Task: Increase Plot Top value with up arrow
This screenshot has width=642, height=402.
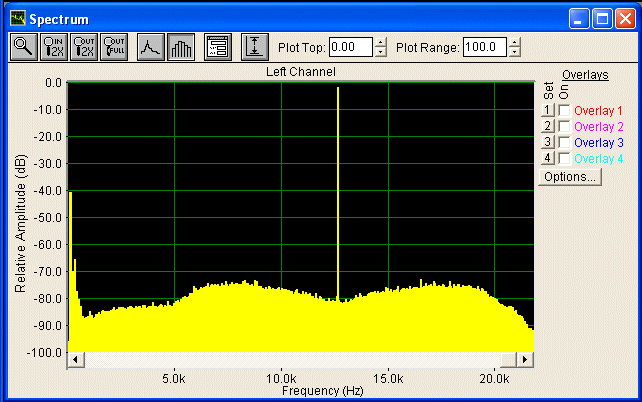Action: click(380, 42)
